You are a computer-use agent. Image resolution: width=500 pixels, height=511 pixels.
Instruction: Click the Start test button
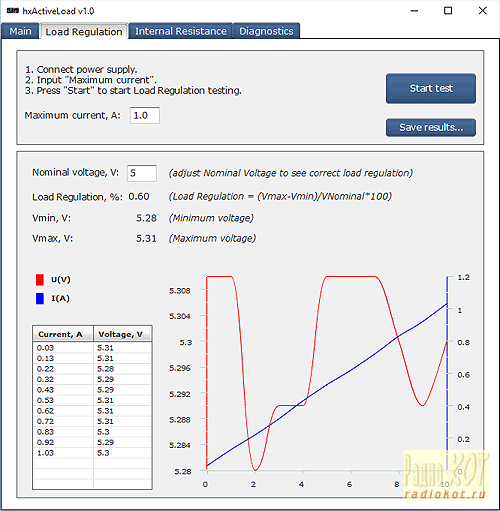(x=431, y=88)
